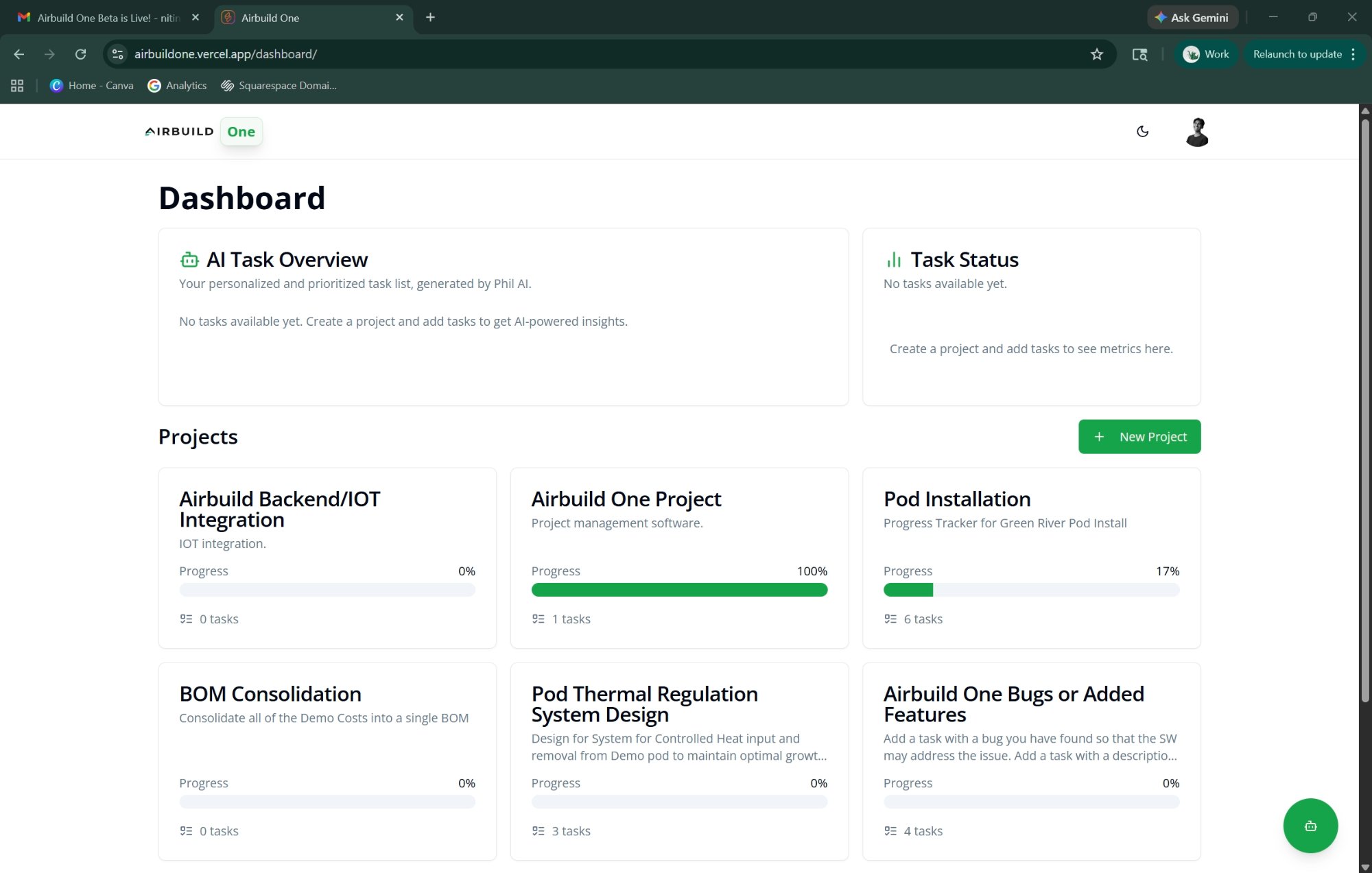Bookmark this page using the star icon
Screen dimensions: 1372x873
(1096, 53)
